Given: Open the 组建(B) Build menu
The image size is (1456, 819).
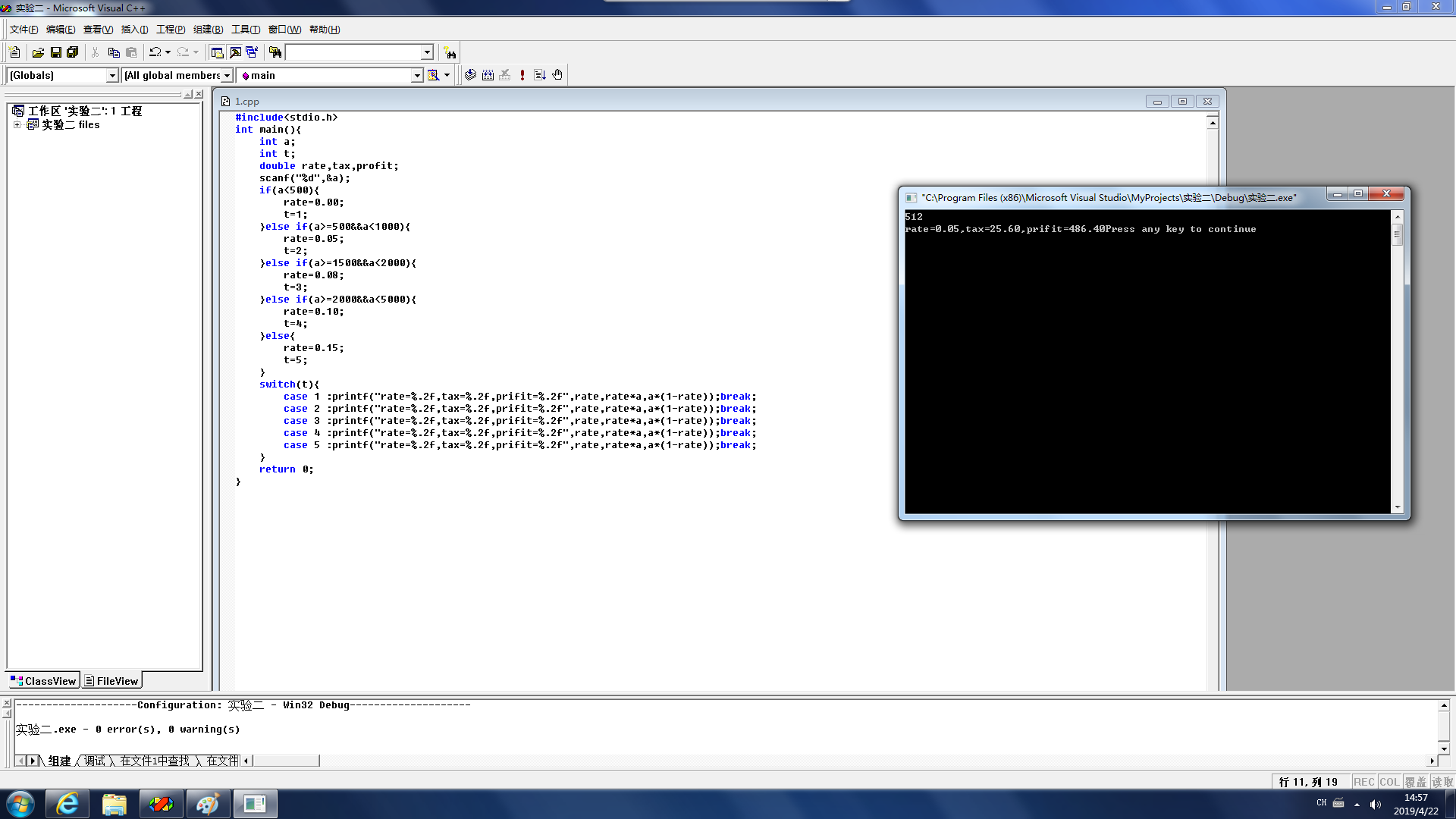Looking at the screenshot, I should click(x=208, y=30).
